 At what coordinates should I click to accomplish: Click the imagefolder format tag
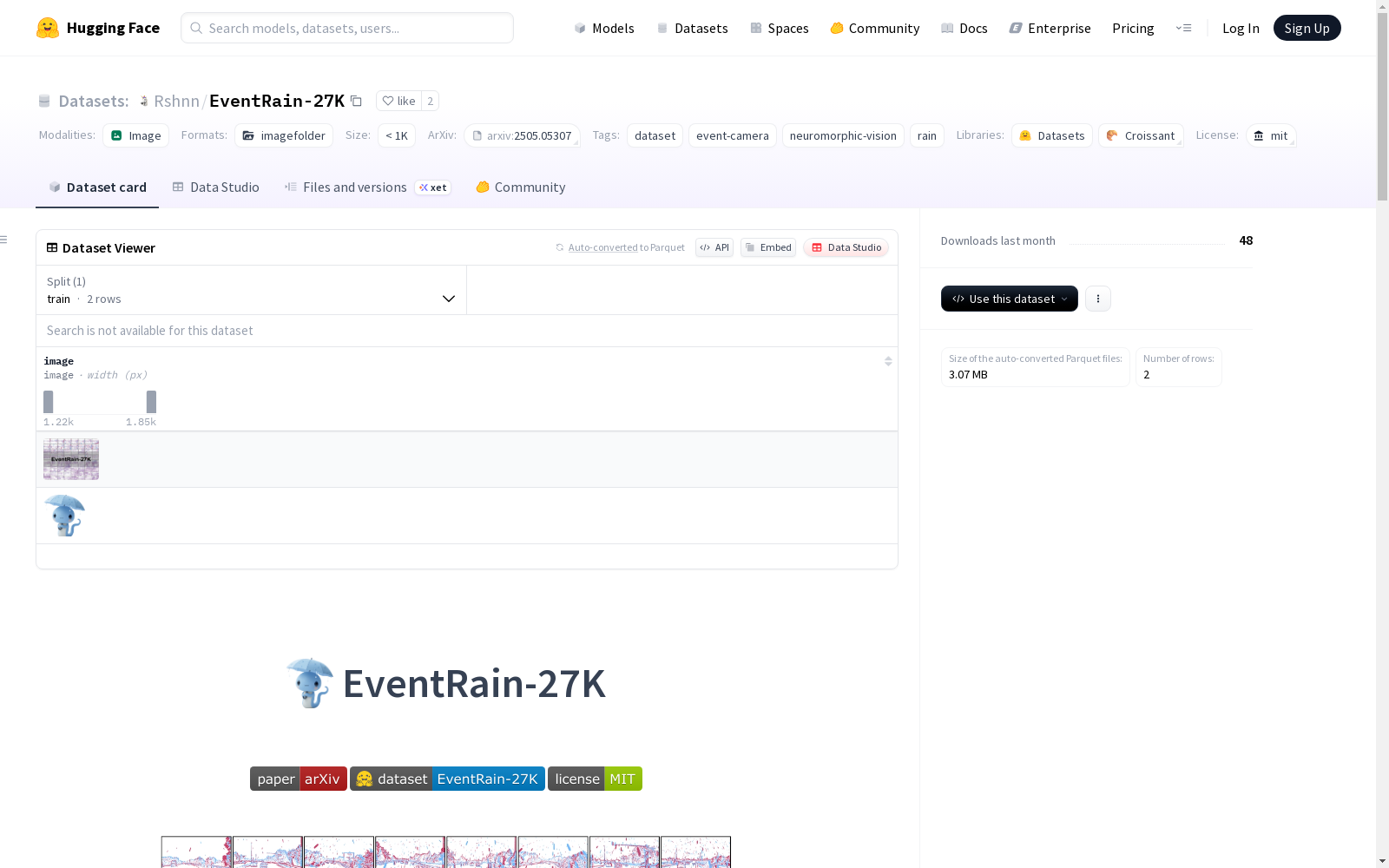point(284,135)
